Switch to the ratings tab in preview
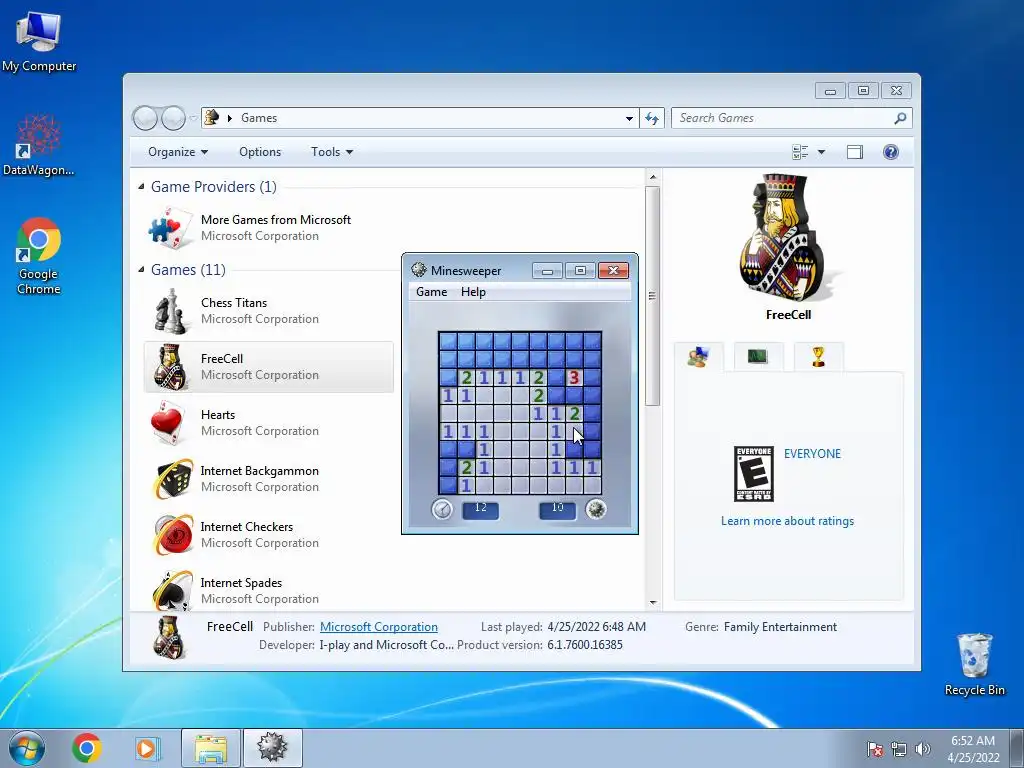The height and width of the screenshot is (768, 1024). pyautogui.click(x=698, y=357)
